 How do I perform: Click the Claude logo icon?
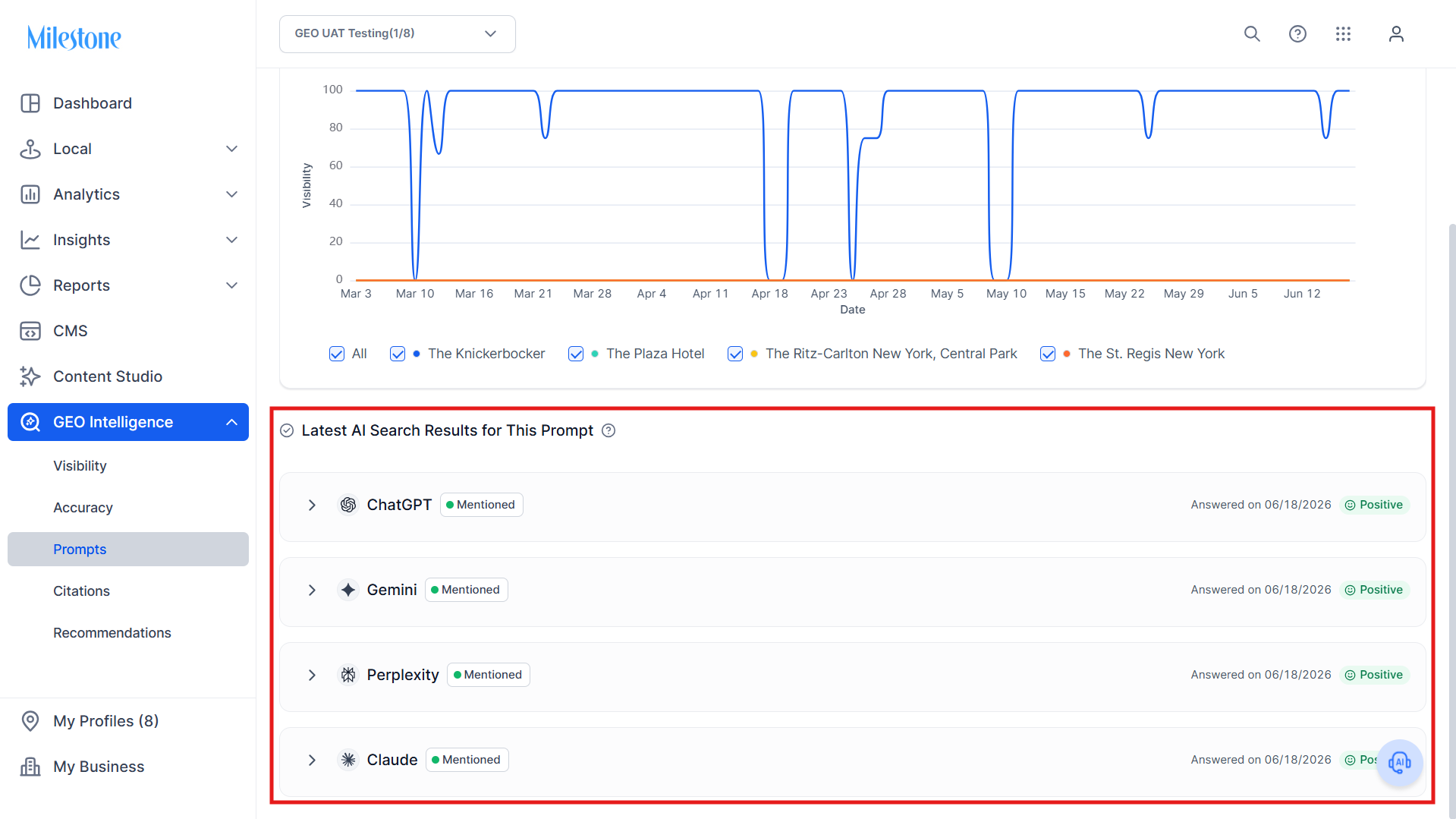click(348, 760)
